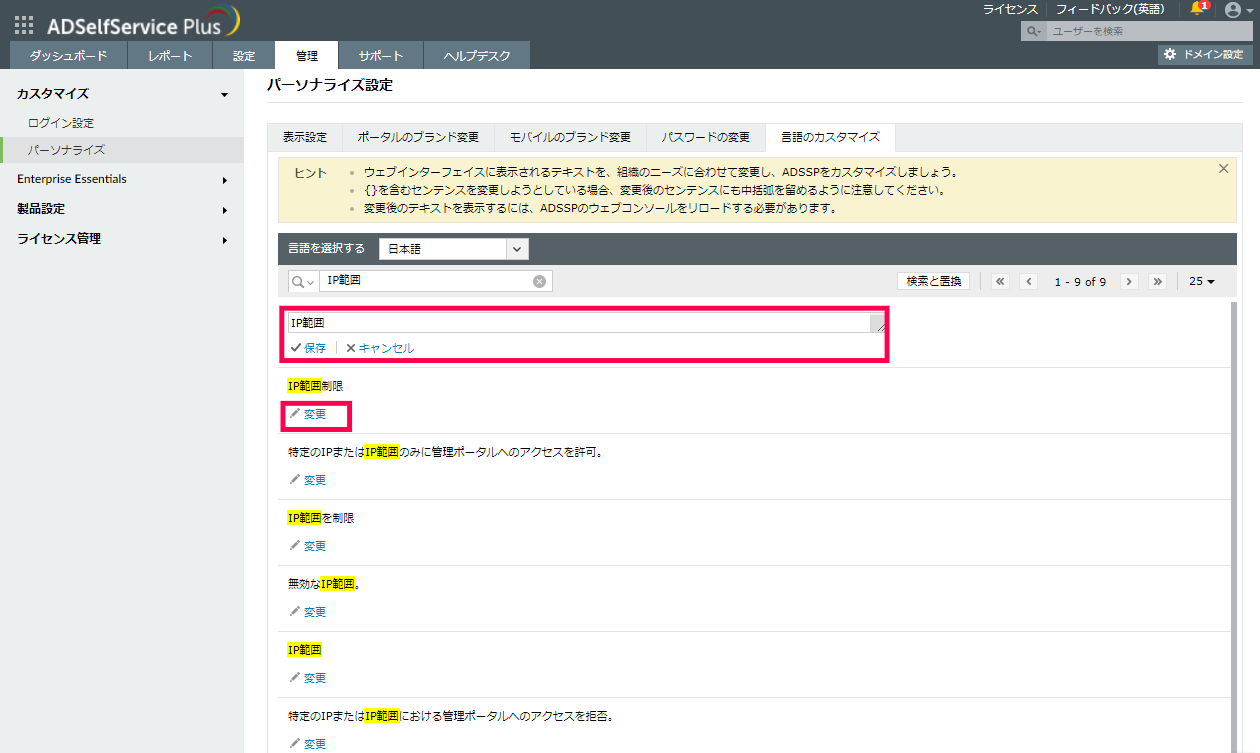Go to the first page of results
1260x753 pixels.
(1000, 282)
